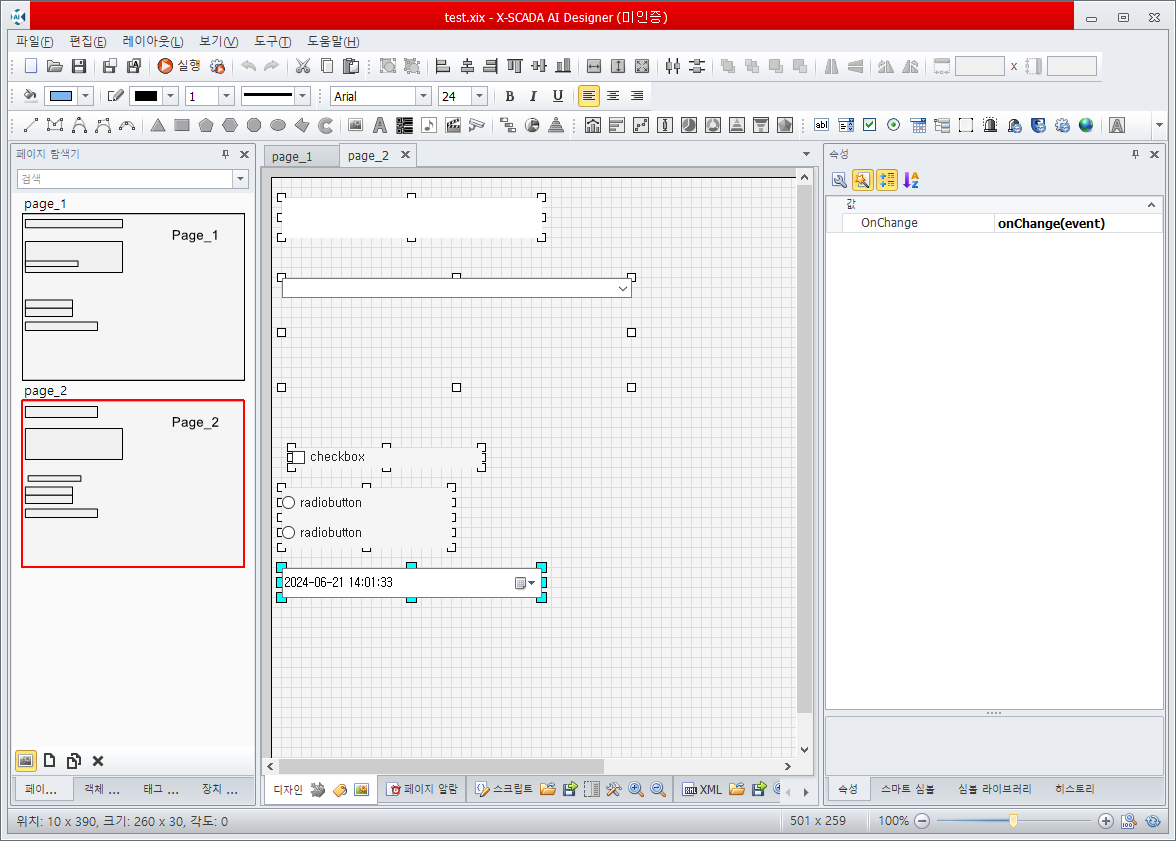Expand page search dropdown arrow
Screen dimensions: 1176x841
pyautogui.click(x=241, y=179)
